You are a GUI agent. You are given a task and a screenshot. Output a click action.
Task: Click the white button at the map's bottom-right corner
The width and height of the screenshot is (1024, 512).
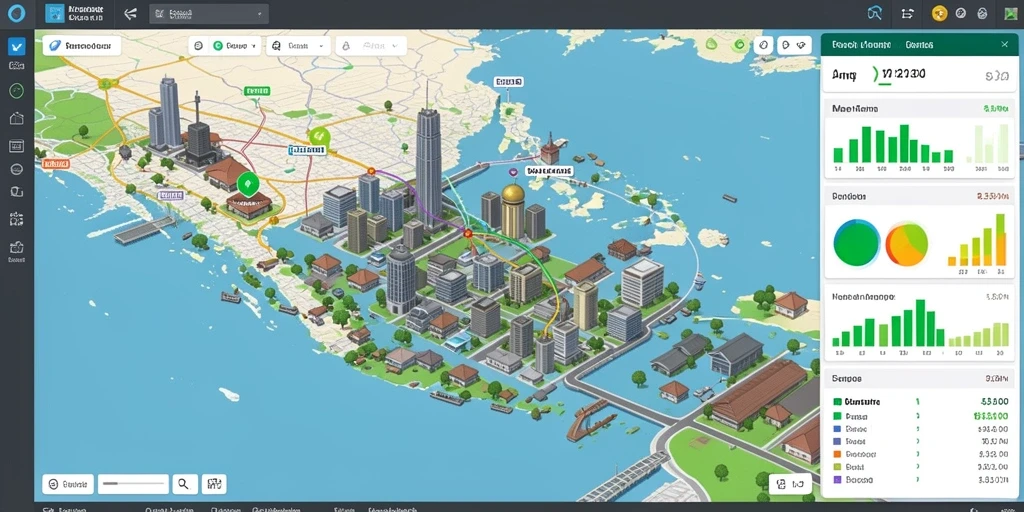pos(790,484)
